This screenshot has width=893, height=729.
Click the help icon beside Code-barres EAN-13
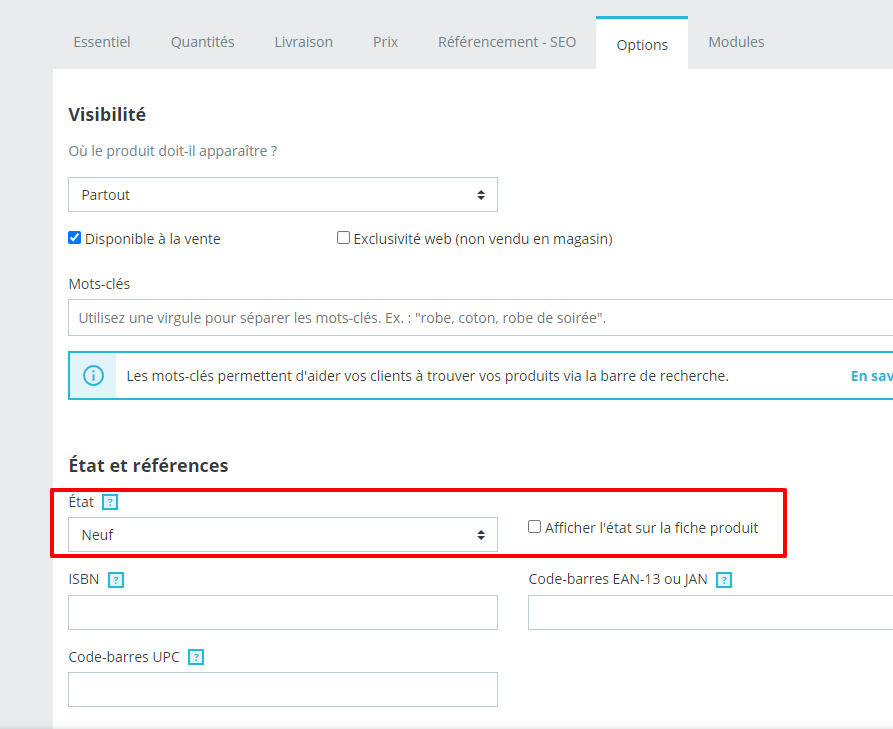pyautogui.click(x=724, y=580)
